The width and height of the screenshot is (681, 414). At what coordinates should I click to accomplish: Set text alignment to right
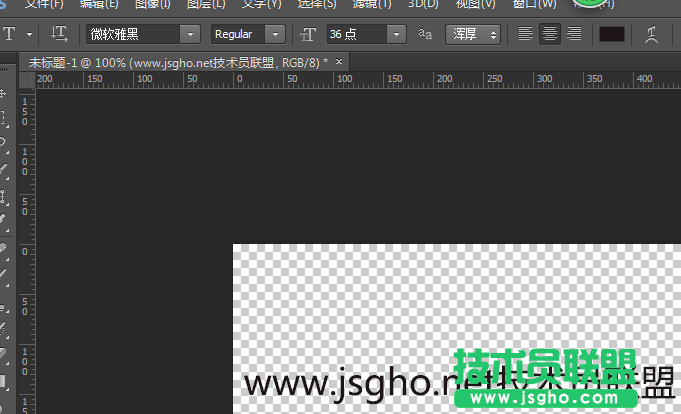coord(574,34)
